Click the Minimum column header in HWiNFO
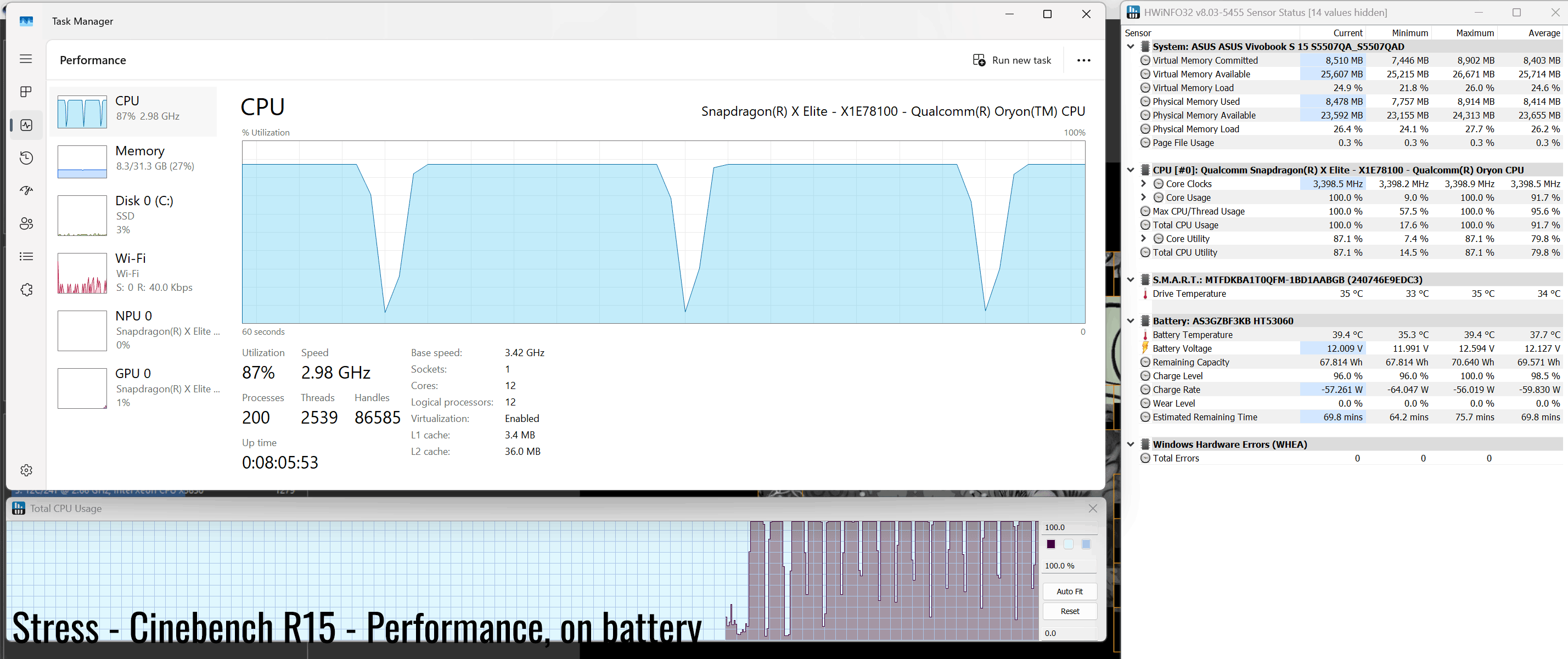Image resolution: width=1568 pixels, height=659 pixels. pos(1398,33)
